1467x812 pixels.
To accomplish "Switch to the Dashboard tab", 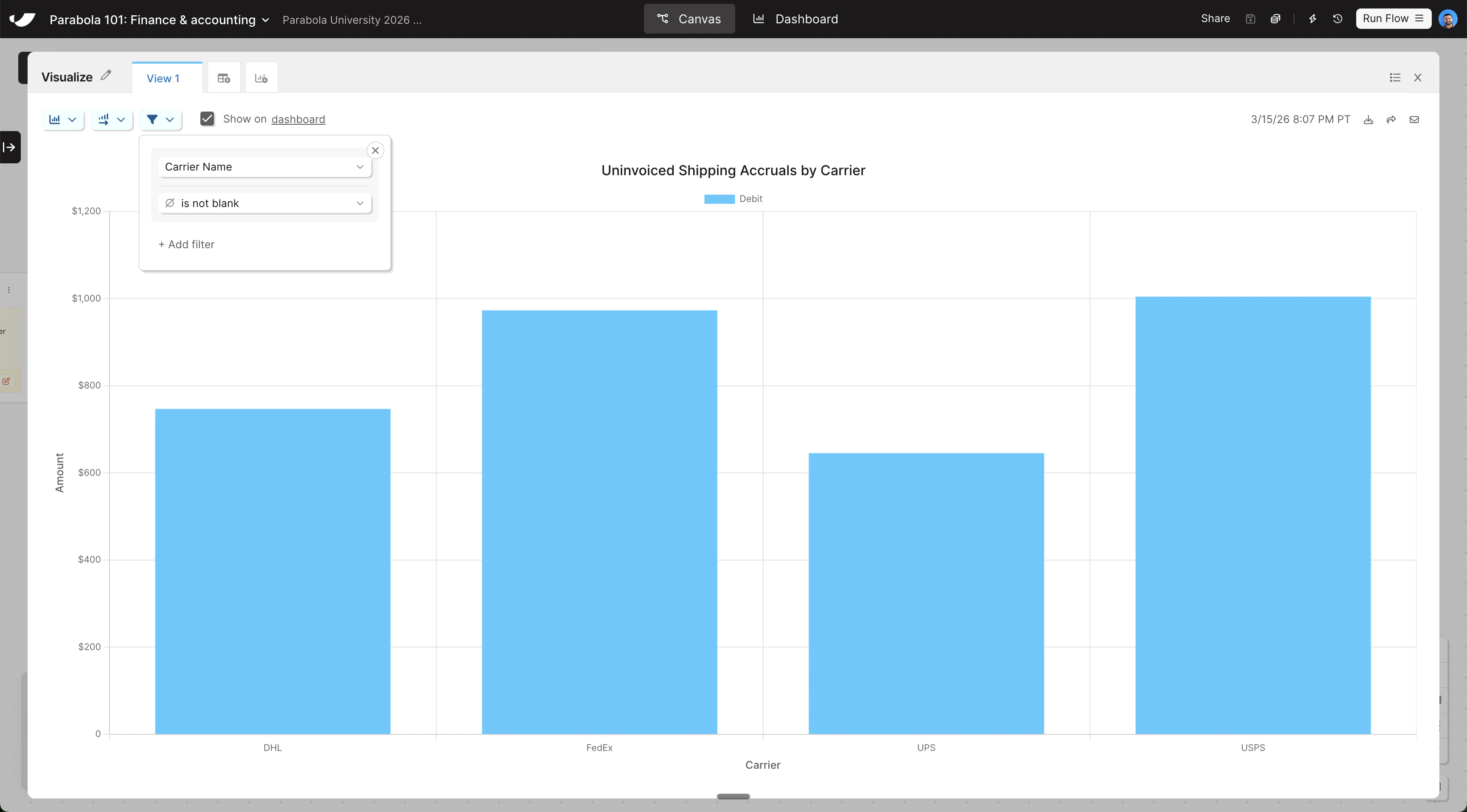I will [x=795, y=19].
